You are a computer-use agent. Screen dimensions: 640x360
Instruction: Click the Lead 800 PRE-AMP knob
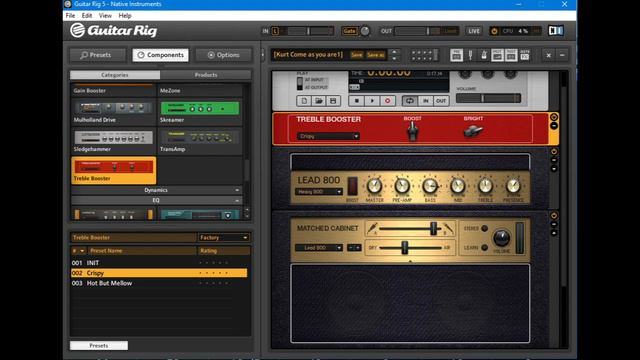(x=402, y=186)
